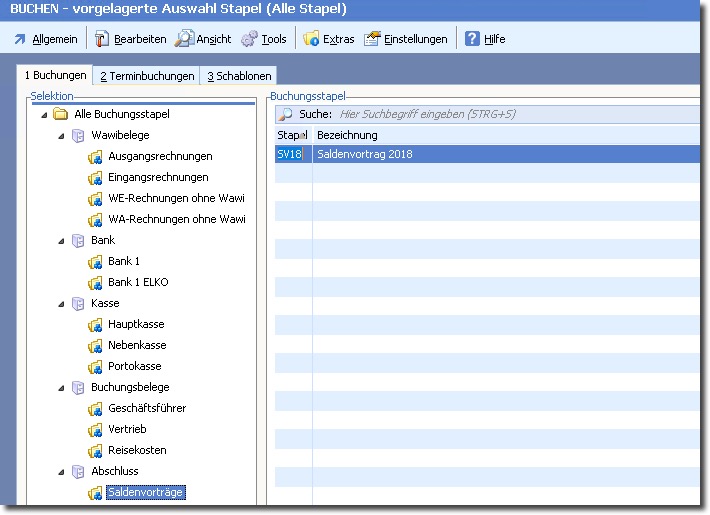Click the Reisekosten folder icon
Viewport: 710px width, 515px height.
pyautogui.click(x=96, y=451)
